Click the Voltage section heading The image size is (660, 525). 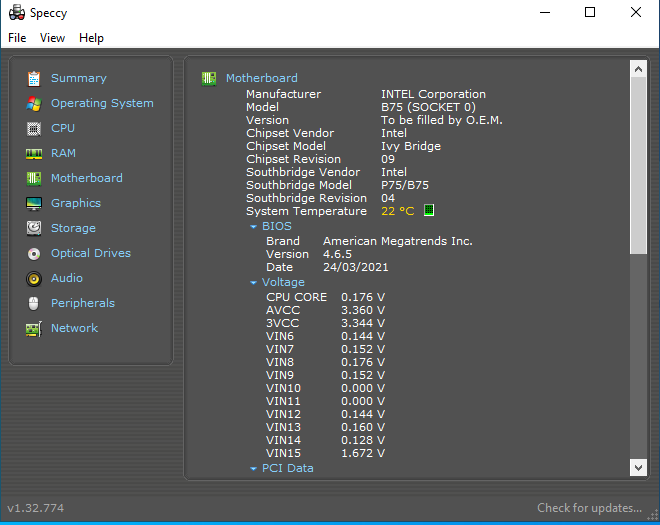(x=283, y=282)
